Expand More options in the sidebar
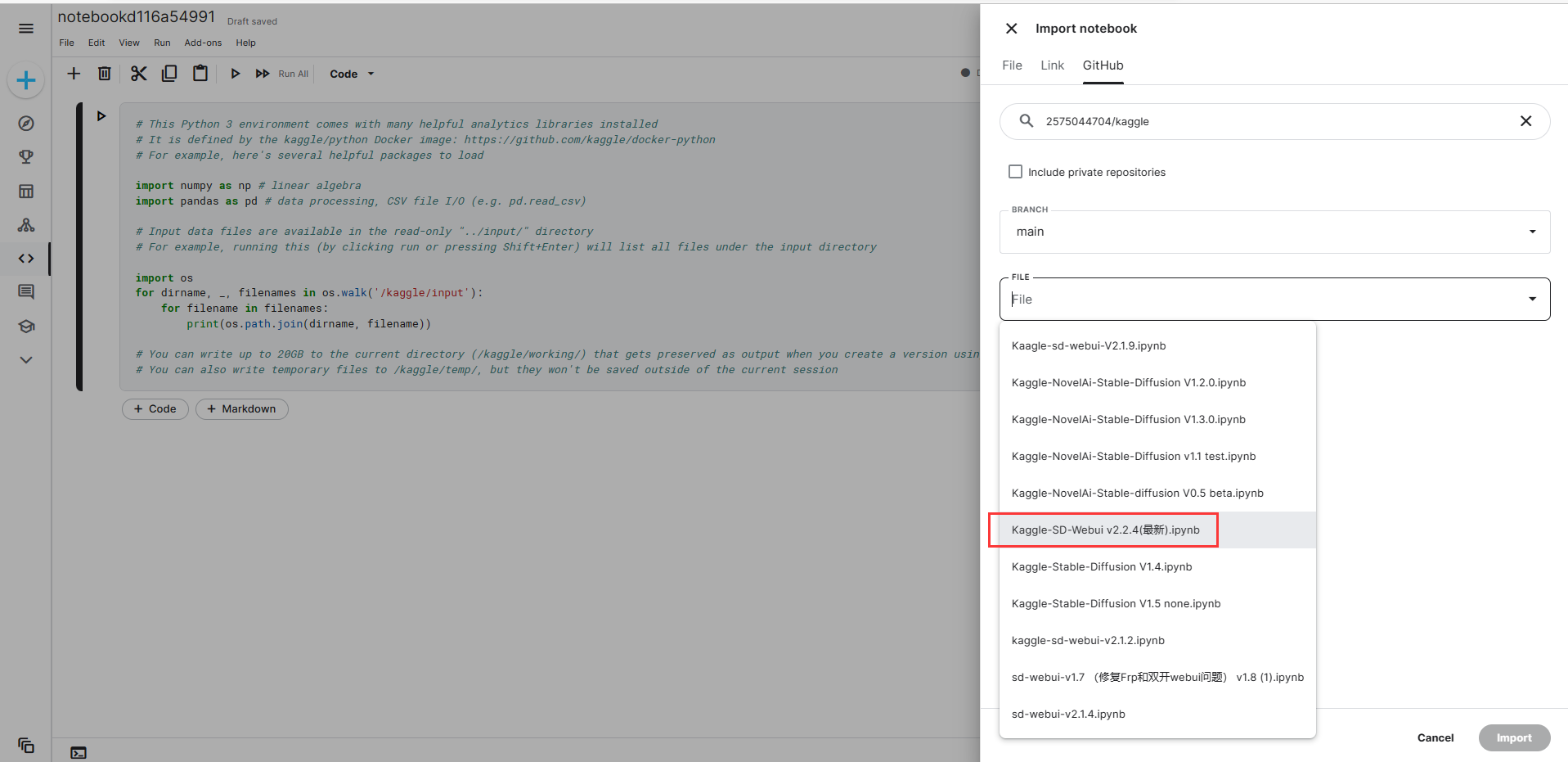The image size is (1568, 762). [26, 360]
